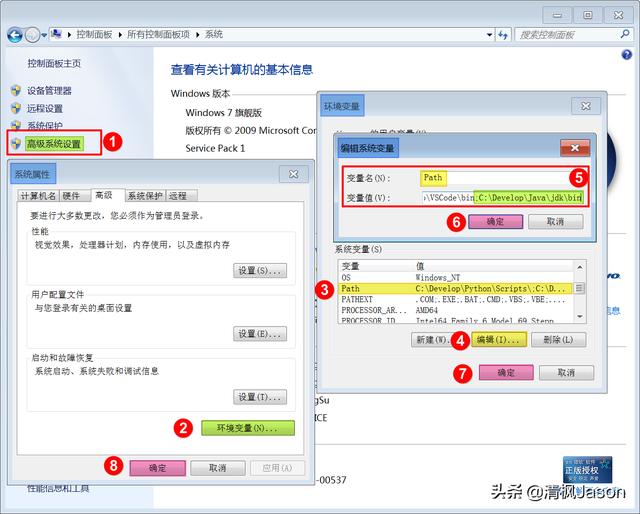Open 控制面板主页 link in sidebar
The image size is (640, 514).
(x=54, y=63)
